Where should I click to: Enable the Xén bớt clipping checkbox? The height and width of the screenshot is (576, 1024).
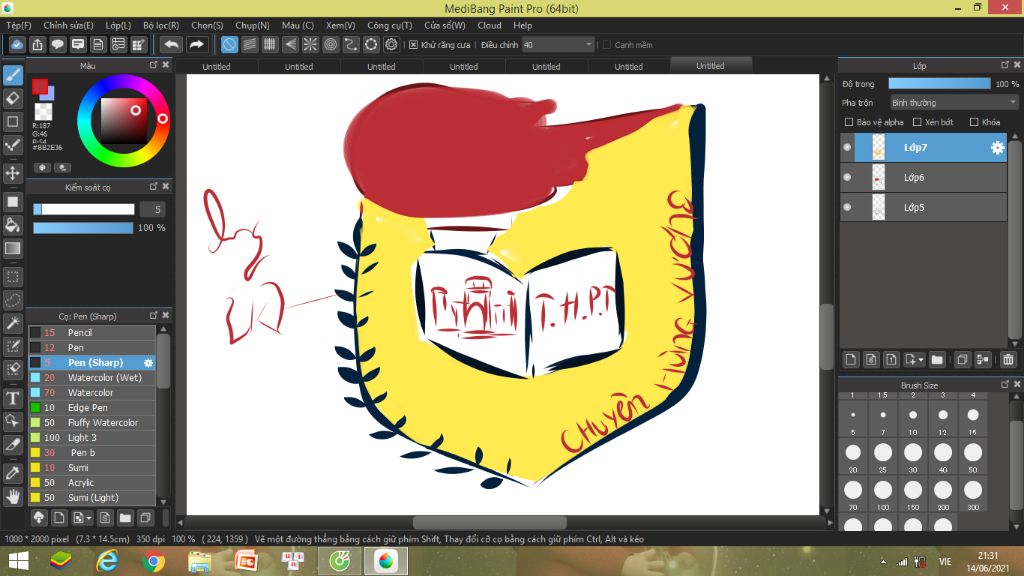(x=917, y=122)
